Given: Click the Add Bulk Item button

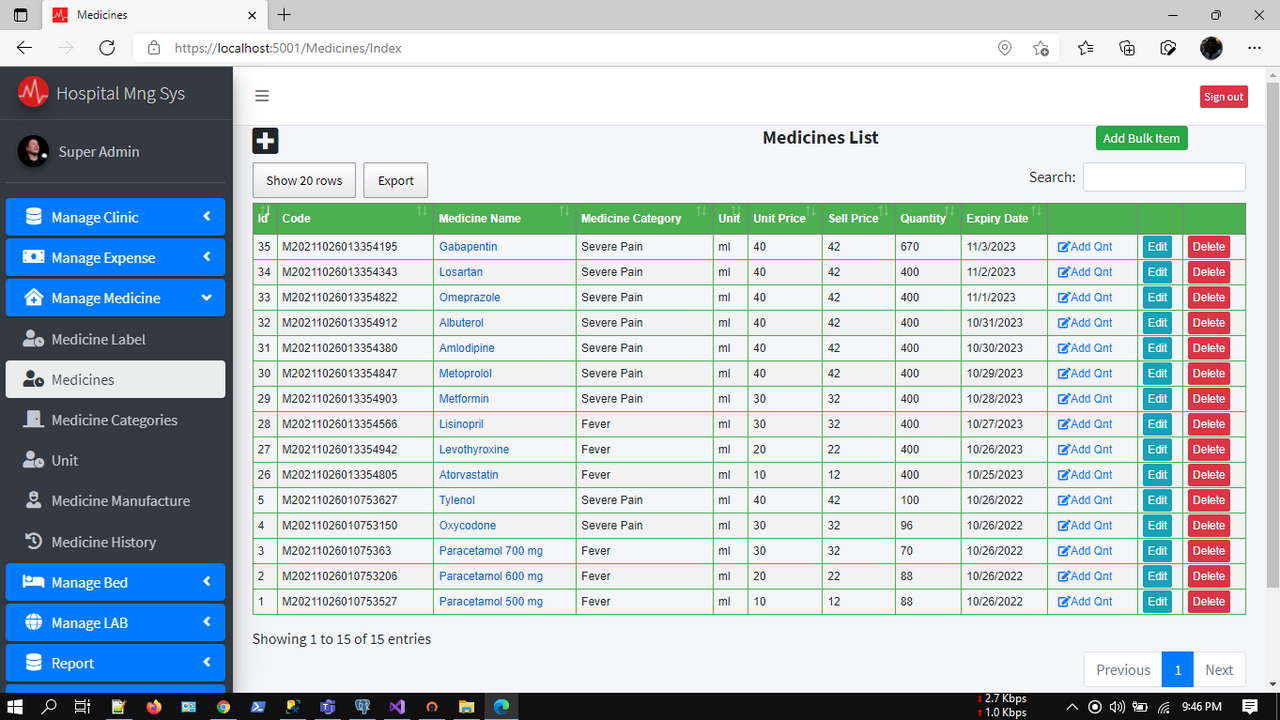Looking at the screenshot, I should (1141, 138).
